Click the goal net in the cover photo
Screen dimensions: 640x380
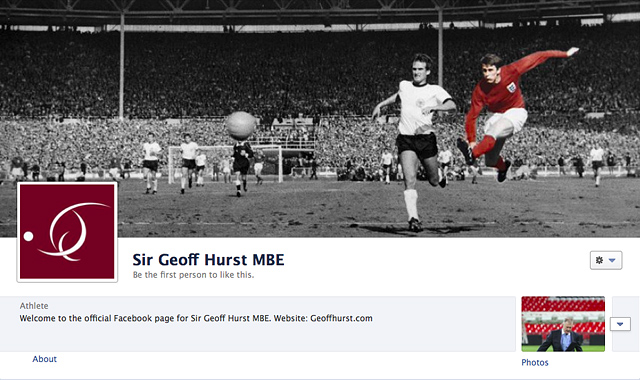point(225,164)
